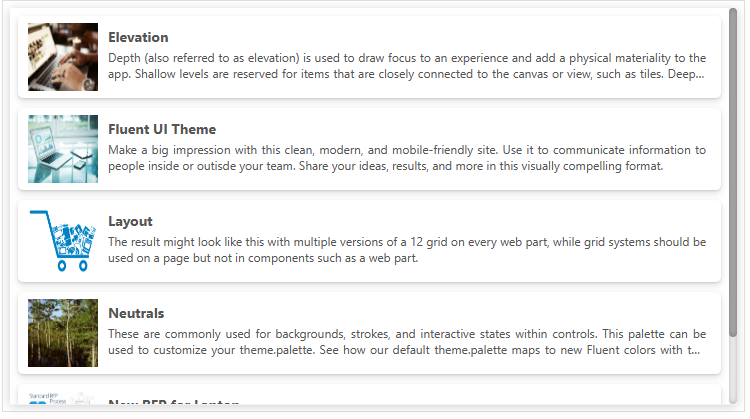Click the cut-off New RFP title at bottom

click(174, 402)
